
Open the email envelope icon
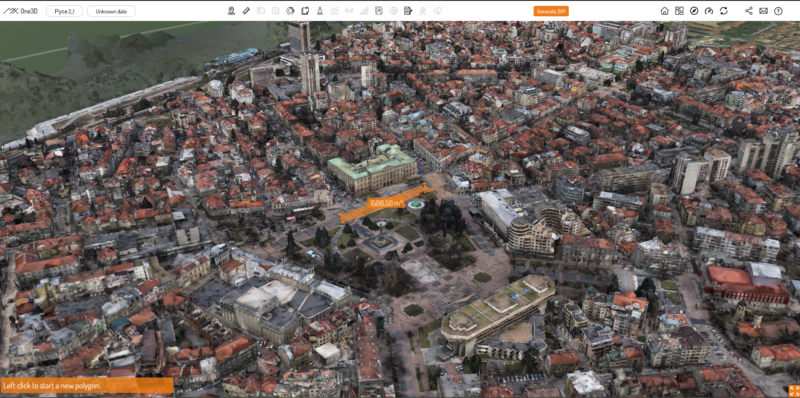point(763,11)
